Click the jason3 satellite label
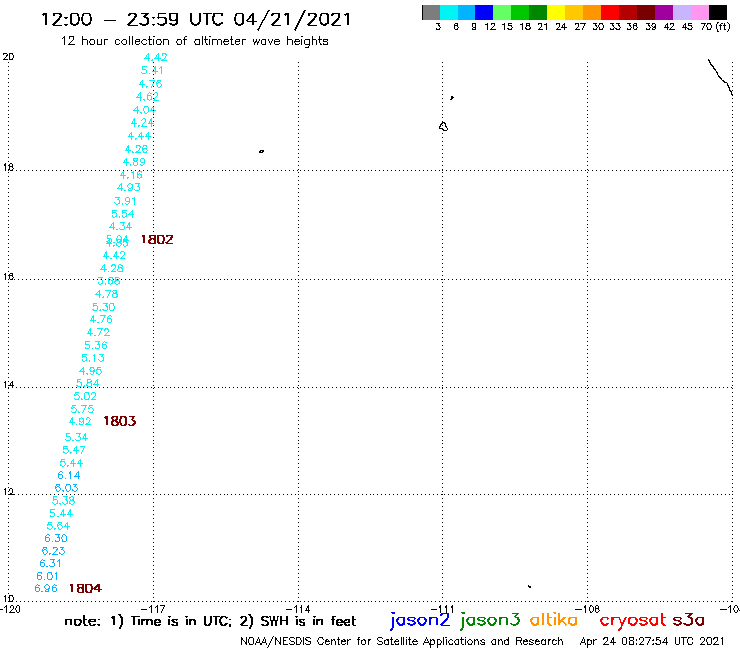 pyautogui.click(x=489, y=620)
